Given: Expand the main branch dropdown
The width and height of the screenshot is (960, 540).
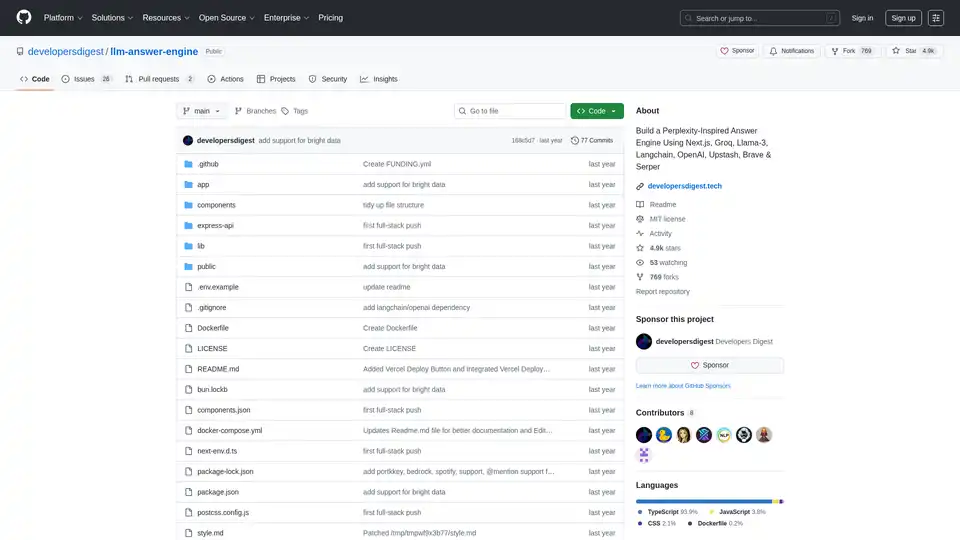Looking at the screenshot, I should [202, 111].
